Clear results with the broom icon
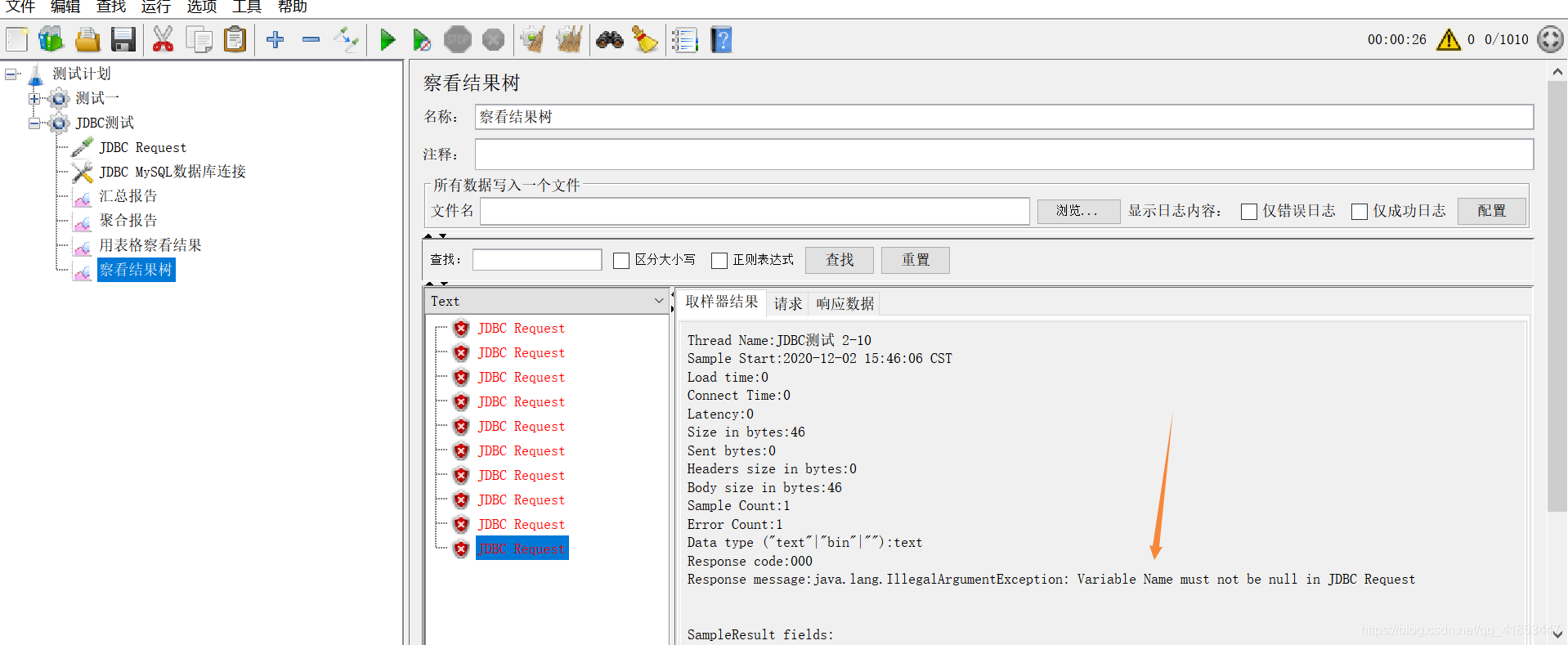 pyautogui.click(x=533, y=39)
